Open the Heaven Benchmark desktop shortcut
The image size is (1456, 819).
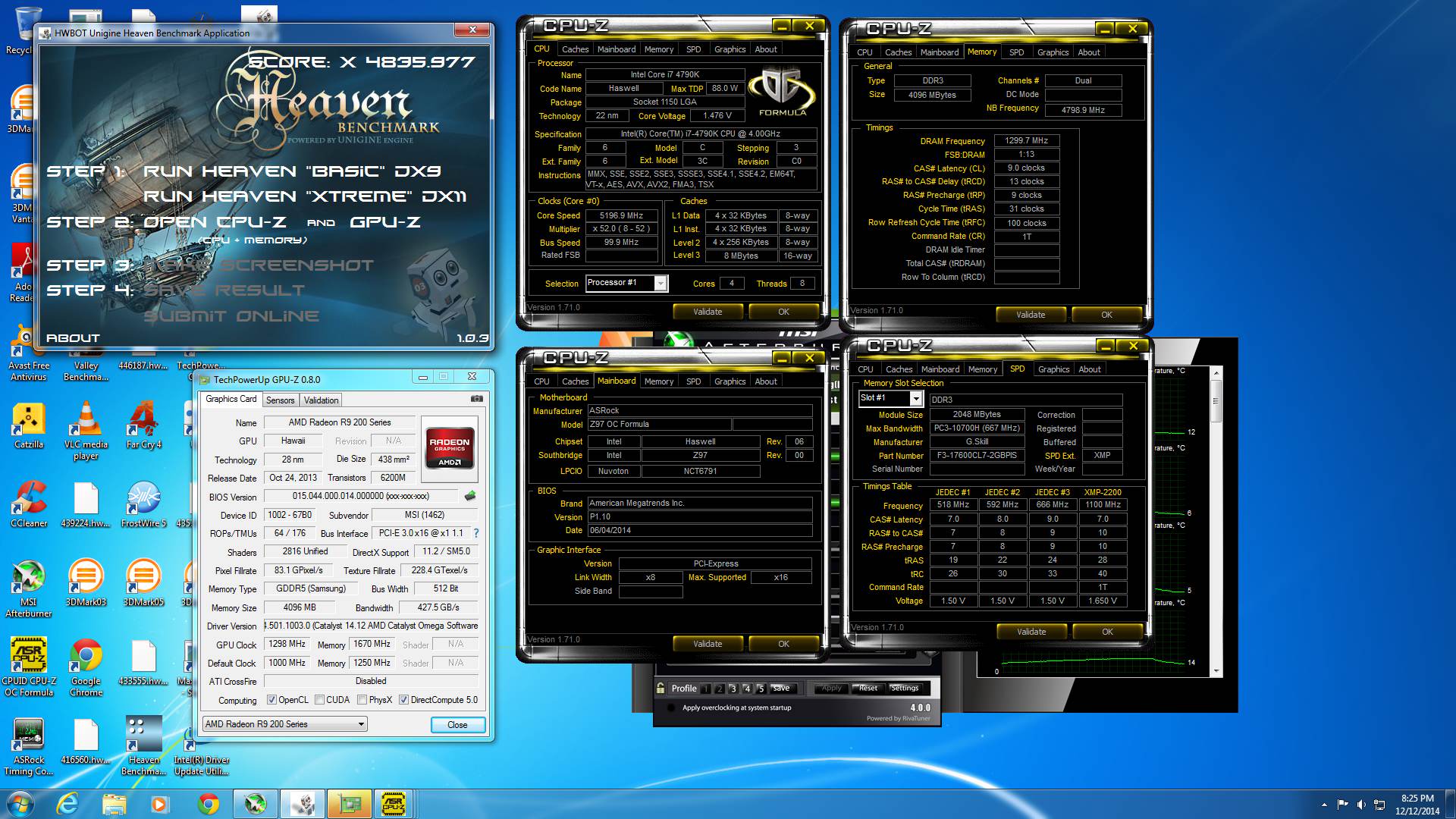tap(143, 746)
